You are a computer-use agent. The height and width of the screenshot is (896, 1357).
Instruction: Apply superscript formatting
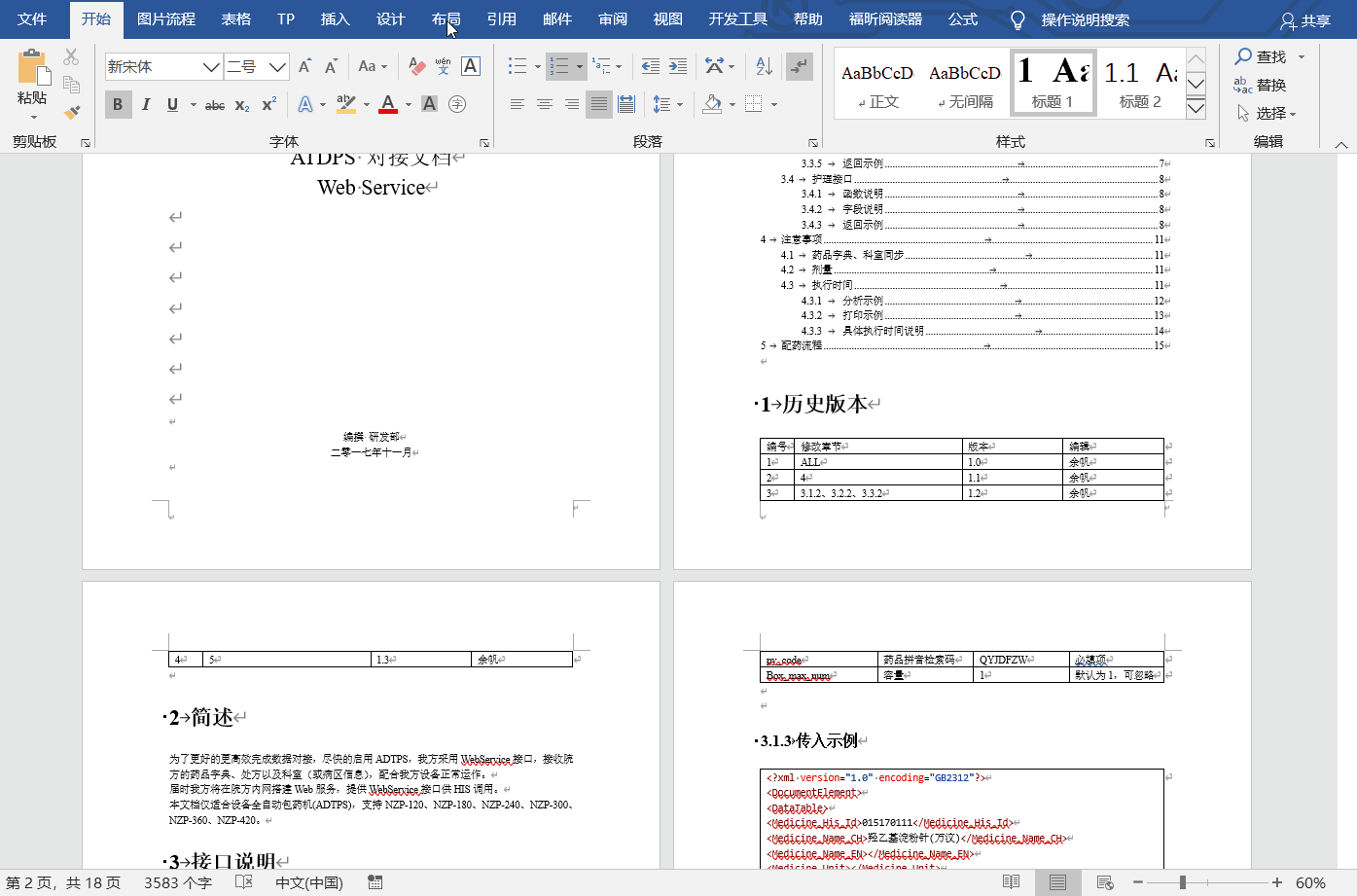tap(269, 104)
